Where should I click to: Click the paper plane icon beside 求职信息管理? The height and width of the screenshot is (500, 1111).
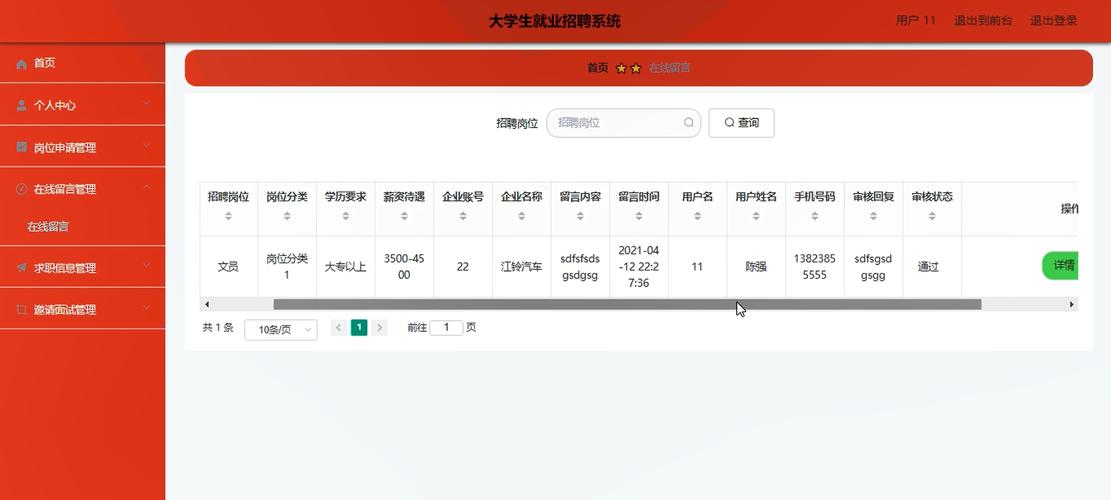click(22, 268)
